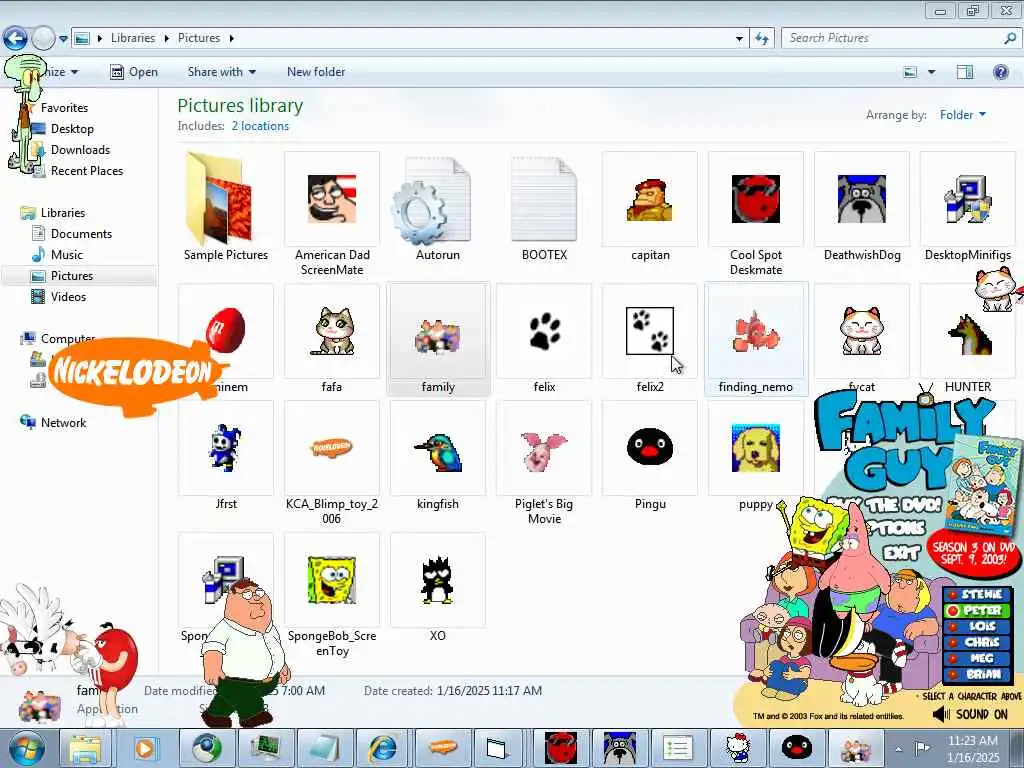The width and height of the screenshot is (1024, 768).
Task: Click EXIT in the Family Guy panel
Action: [x=901, y=554]
